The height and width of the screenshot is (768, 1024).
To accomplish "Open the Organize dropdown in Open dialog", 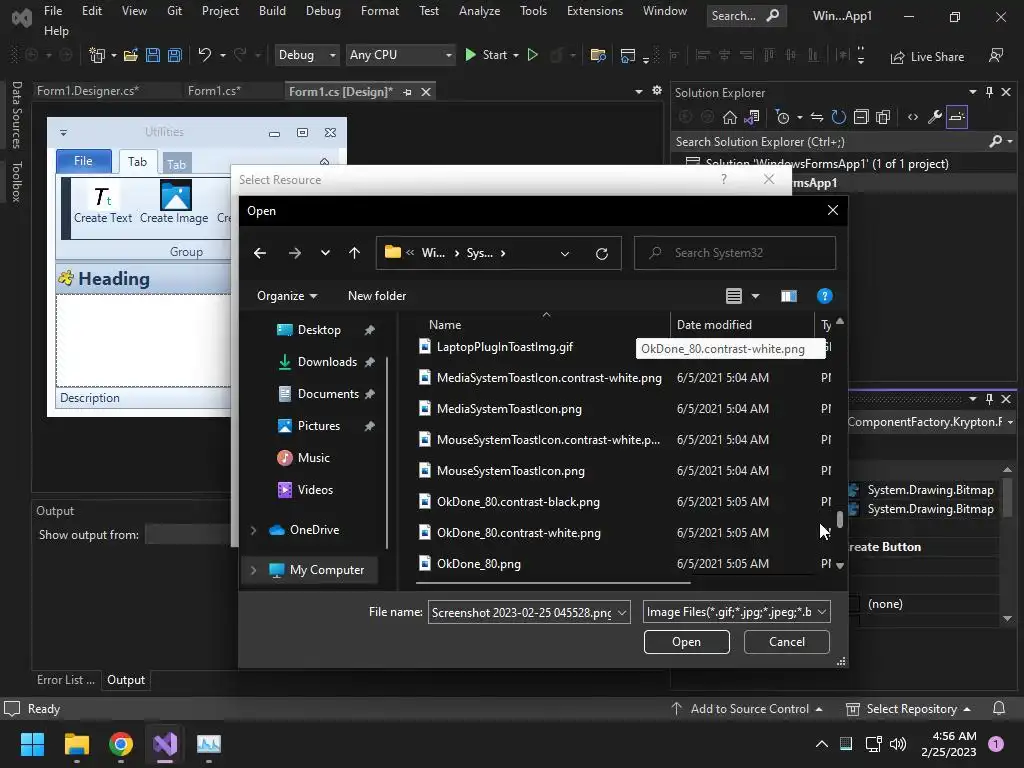I will (x=287, y=296).
